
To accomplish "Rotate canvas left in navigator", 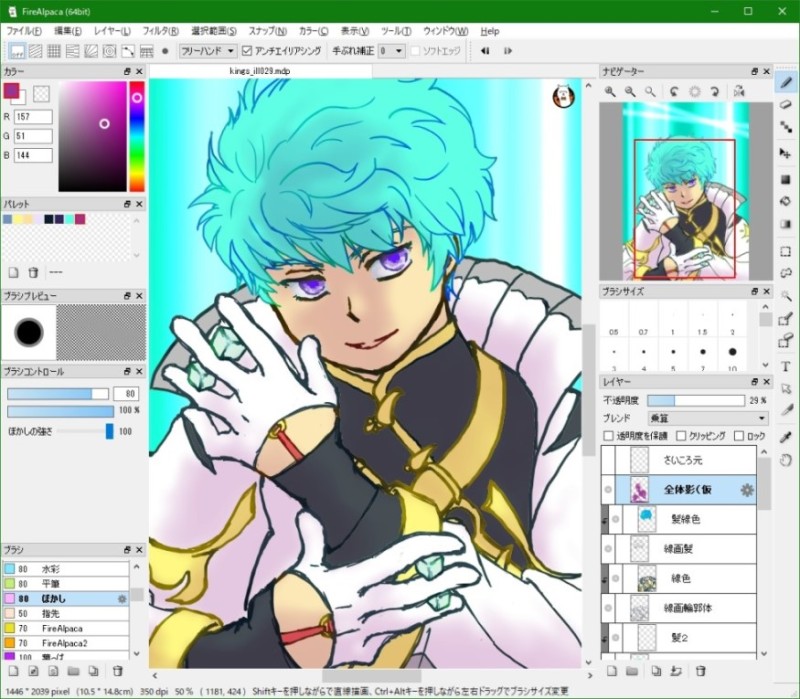I will pyautogui.click(x=674, y=91).
